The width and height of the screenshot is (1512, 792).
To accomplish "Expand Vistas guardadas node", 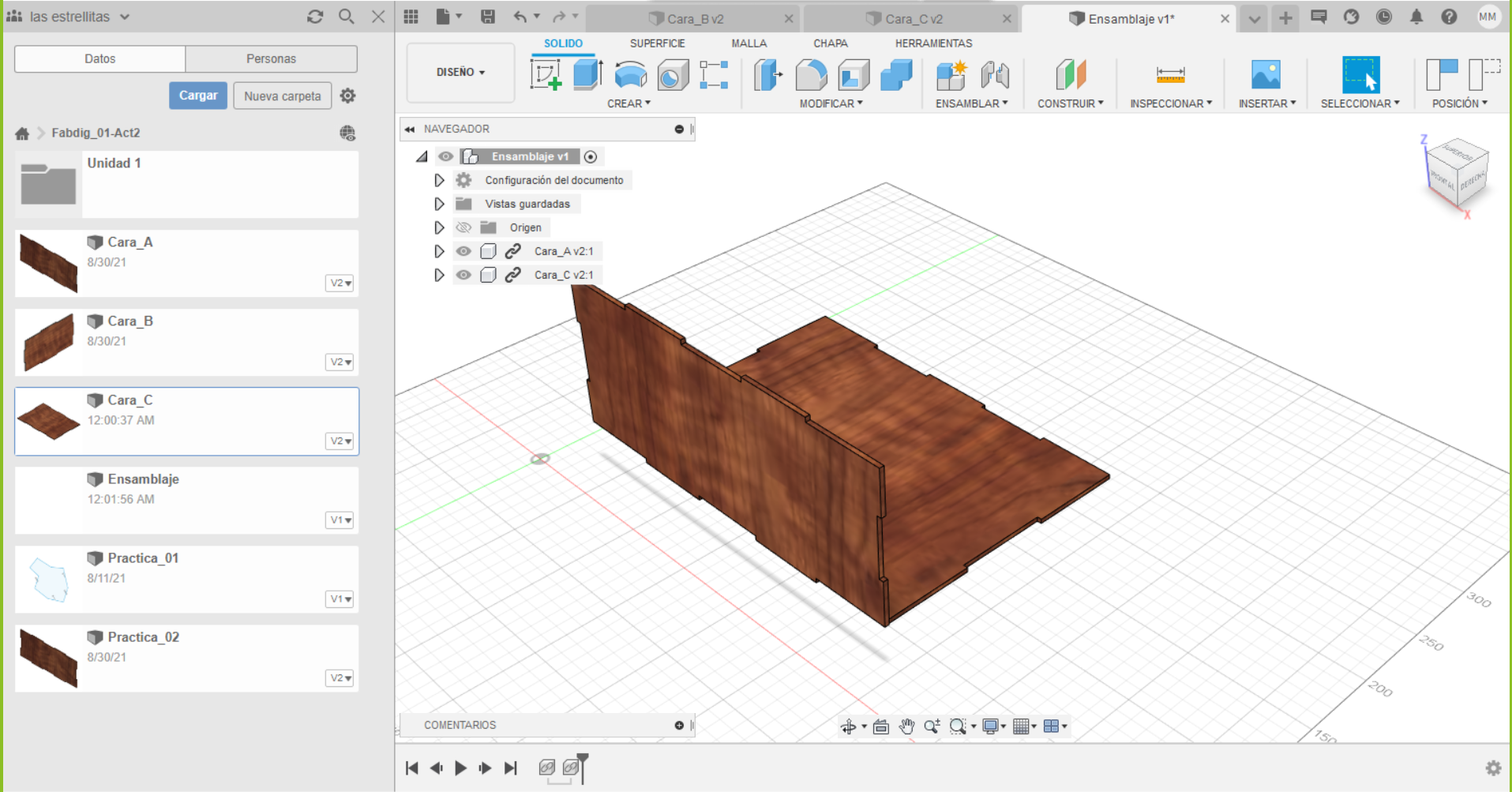I will click(439, 204).
